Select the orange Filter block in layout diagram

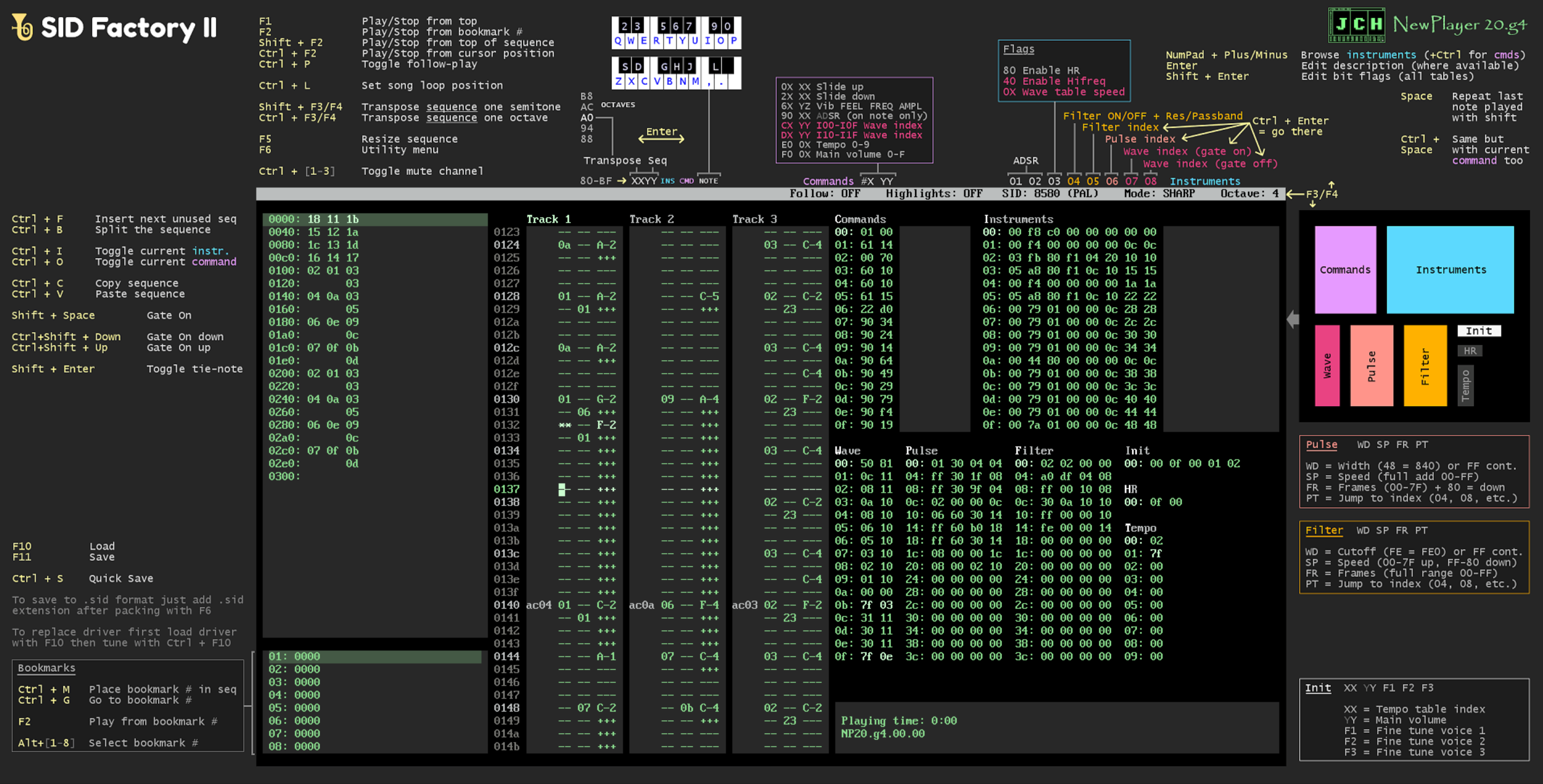pyautogui.click(x=1425, y=365)
